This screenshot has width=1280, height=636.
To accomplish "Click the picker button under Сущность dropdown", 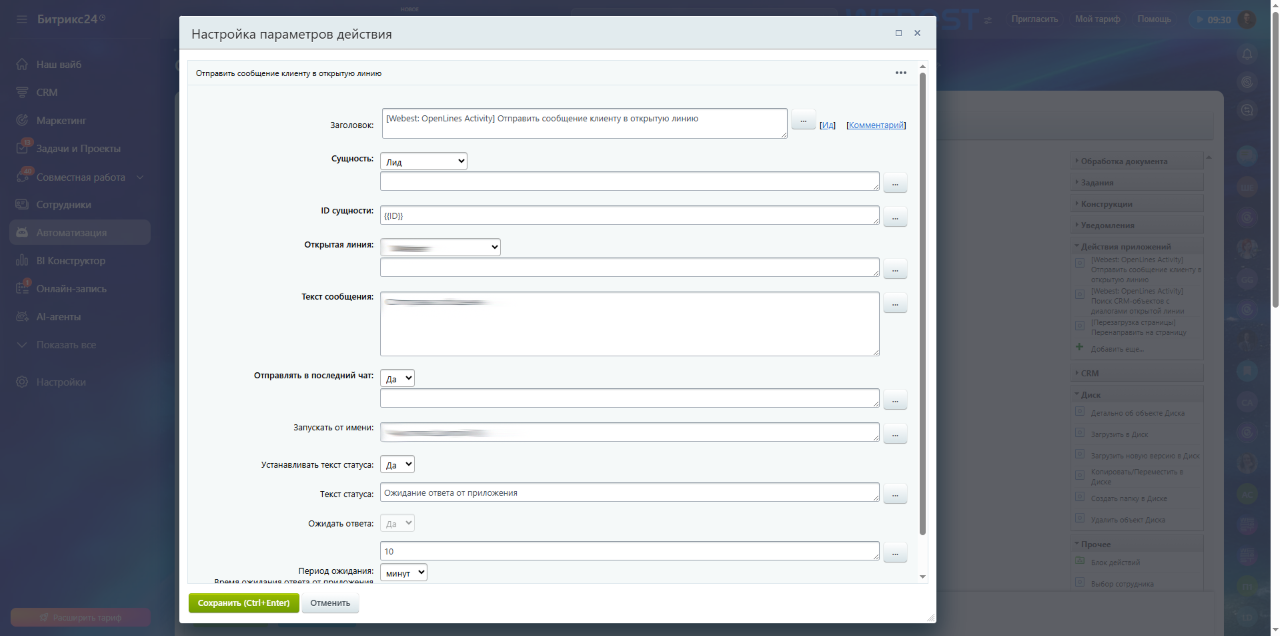I will [895, 183].
